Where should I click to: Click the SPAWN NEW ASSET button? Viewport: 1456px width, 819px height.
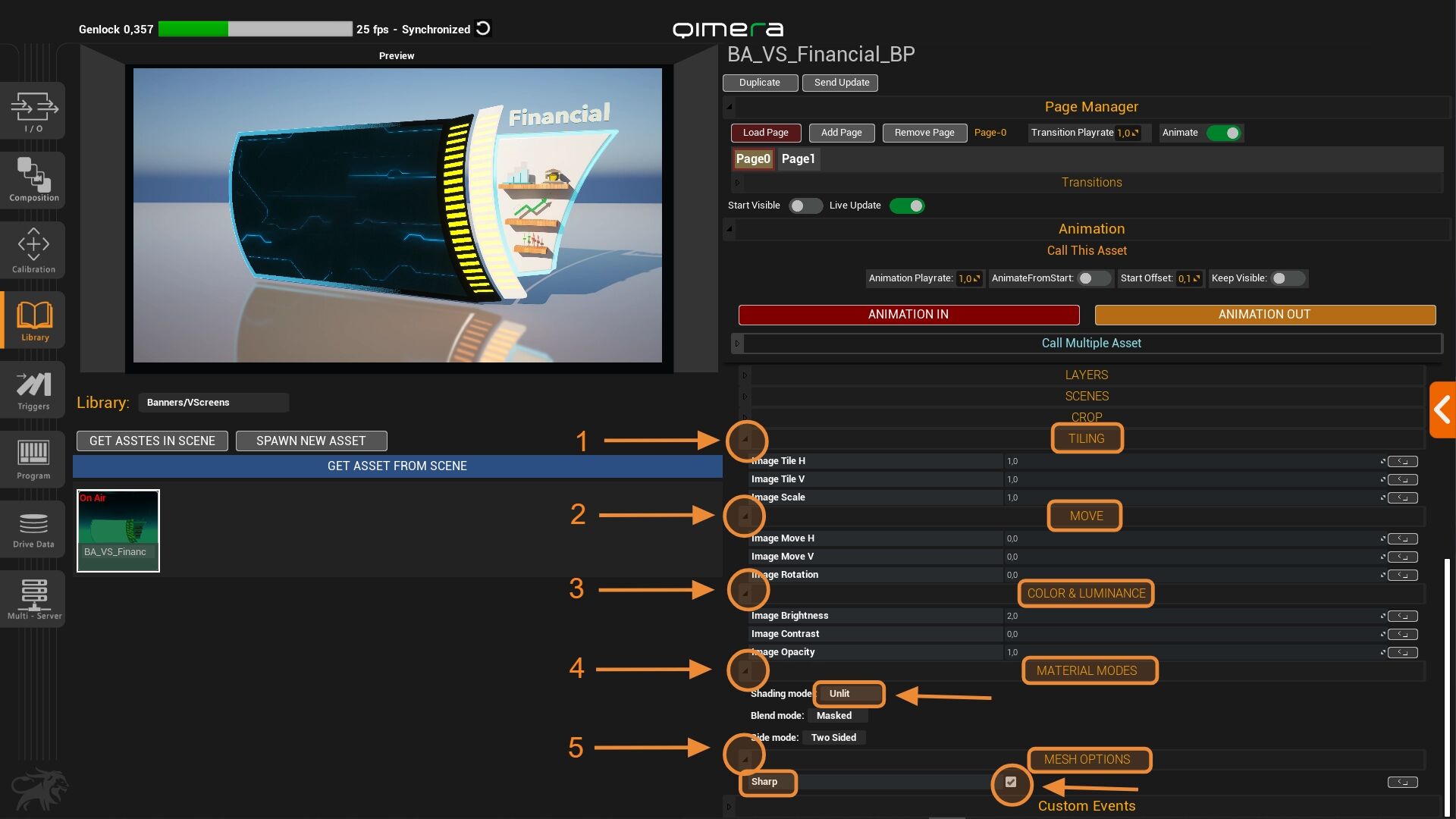[x=311, y=441]
